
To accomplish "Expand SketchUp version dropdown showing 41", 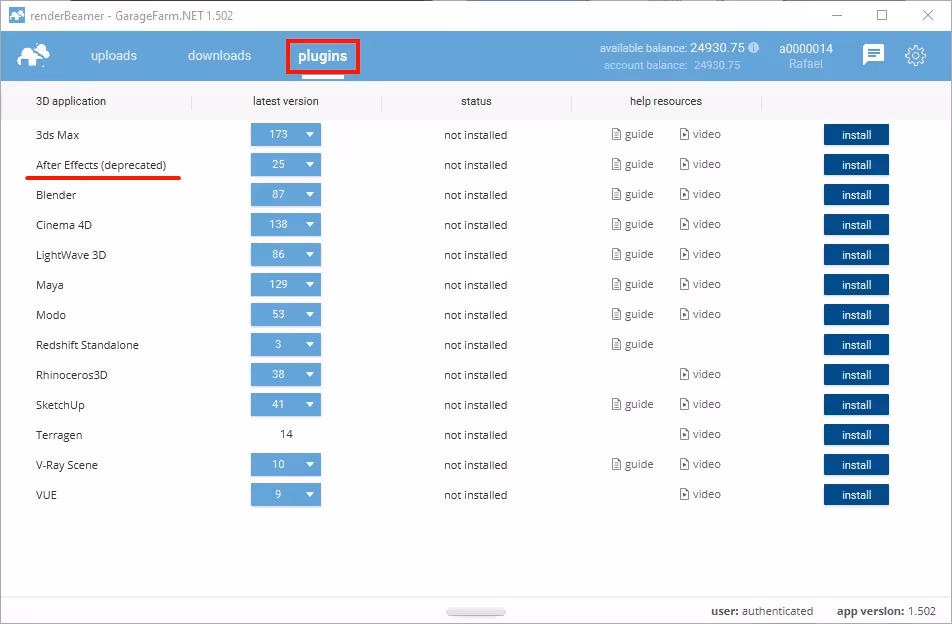I will coord(286,404).
